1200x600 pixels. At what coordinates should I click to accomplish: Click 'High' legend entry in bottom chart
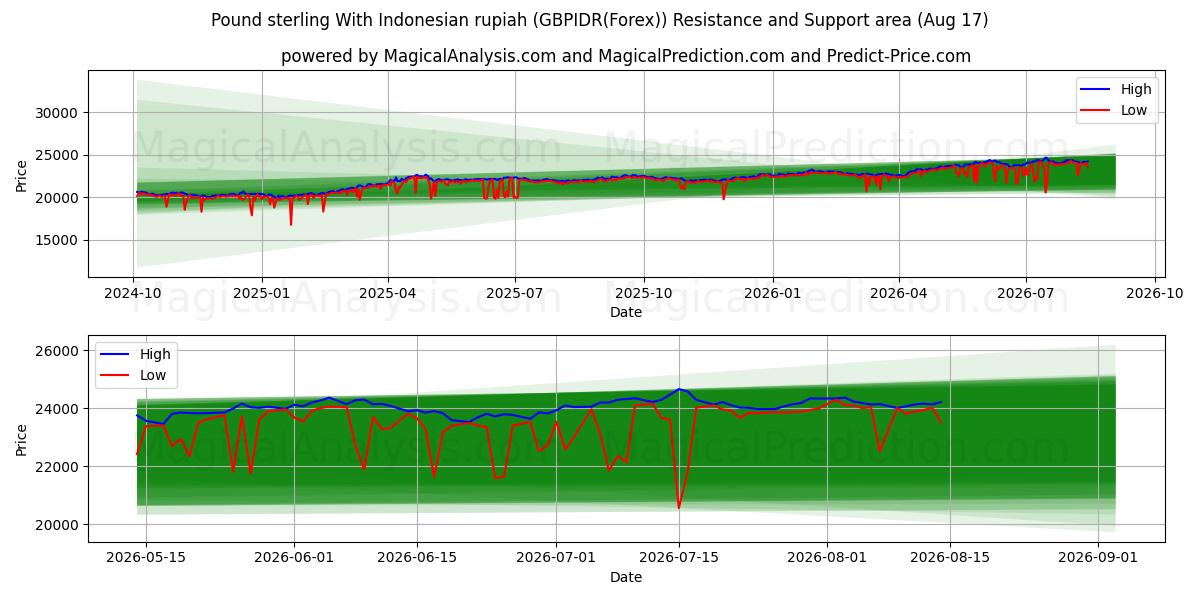pos(155,354)
